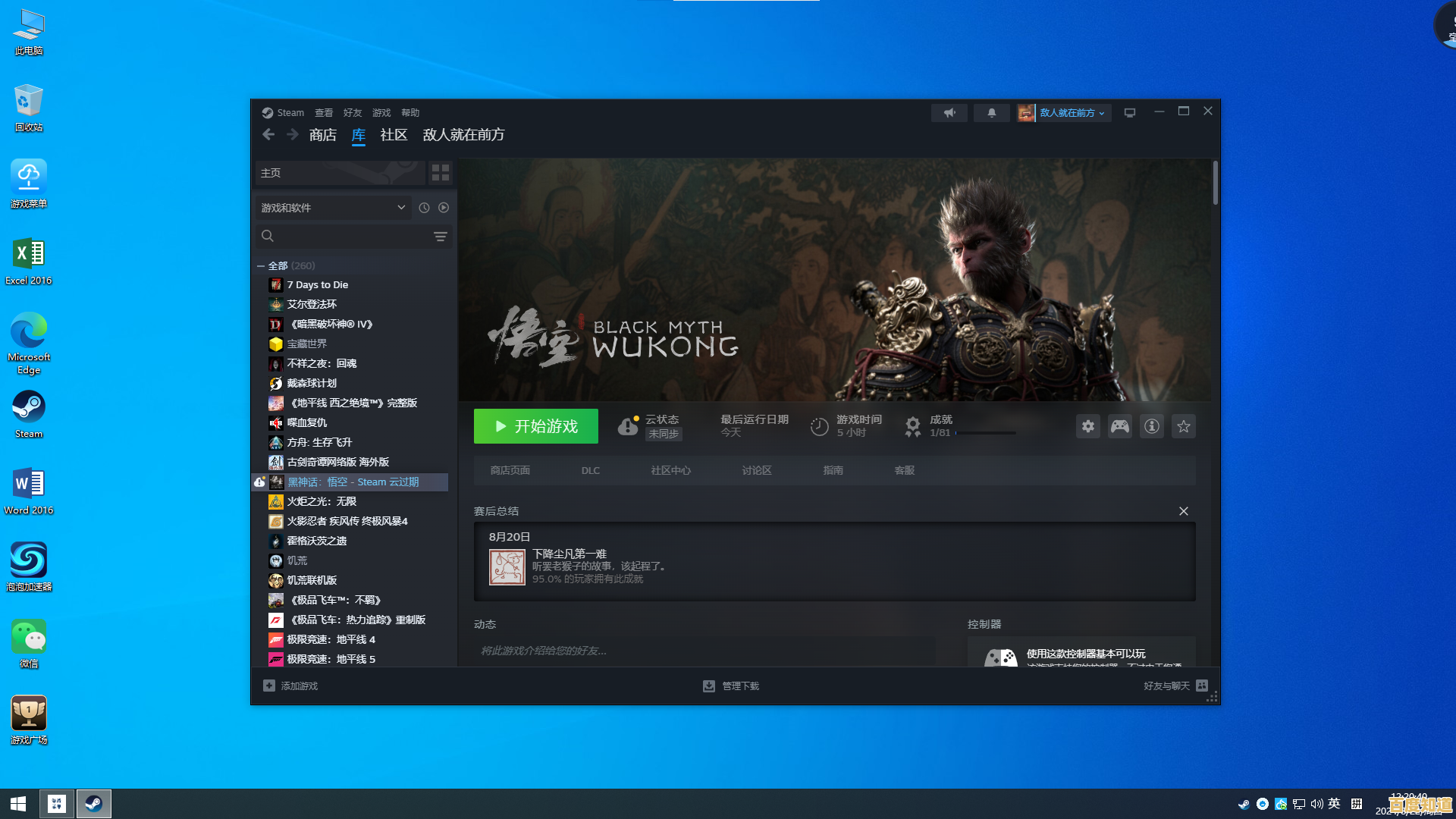
Task: Click the controller layout icon
Action: 1120,426
